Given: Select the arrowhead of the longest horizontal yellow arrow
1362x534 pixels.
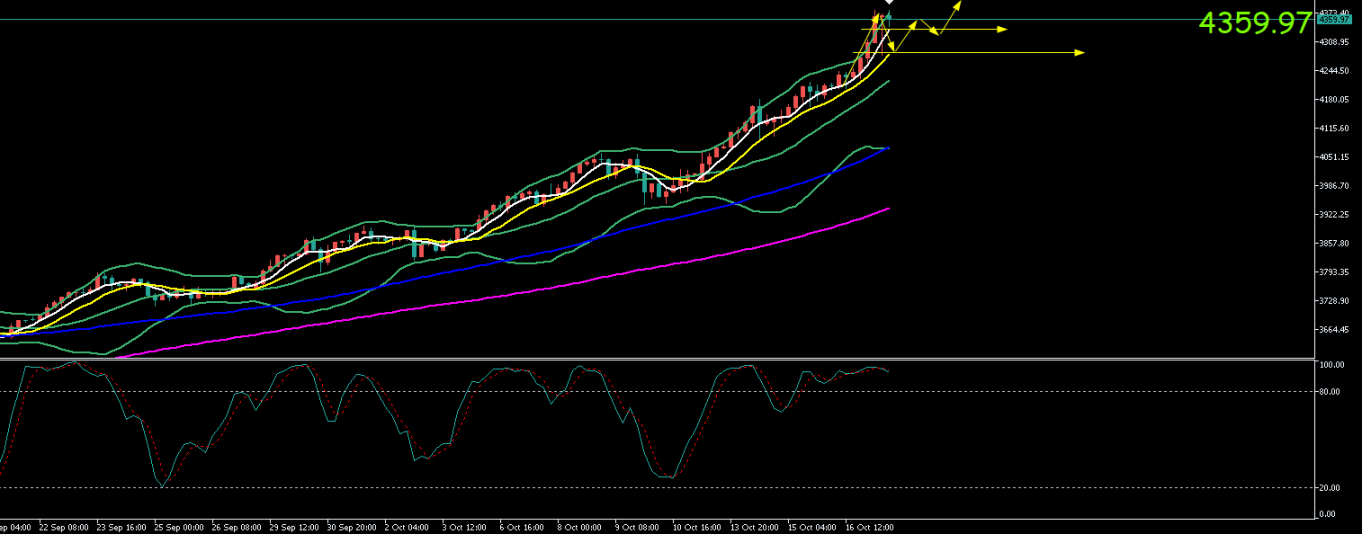Looking at the screenshot, I should 1079,52.
